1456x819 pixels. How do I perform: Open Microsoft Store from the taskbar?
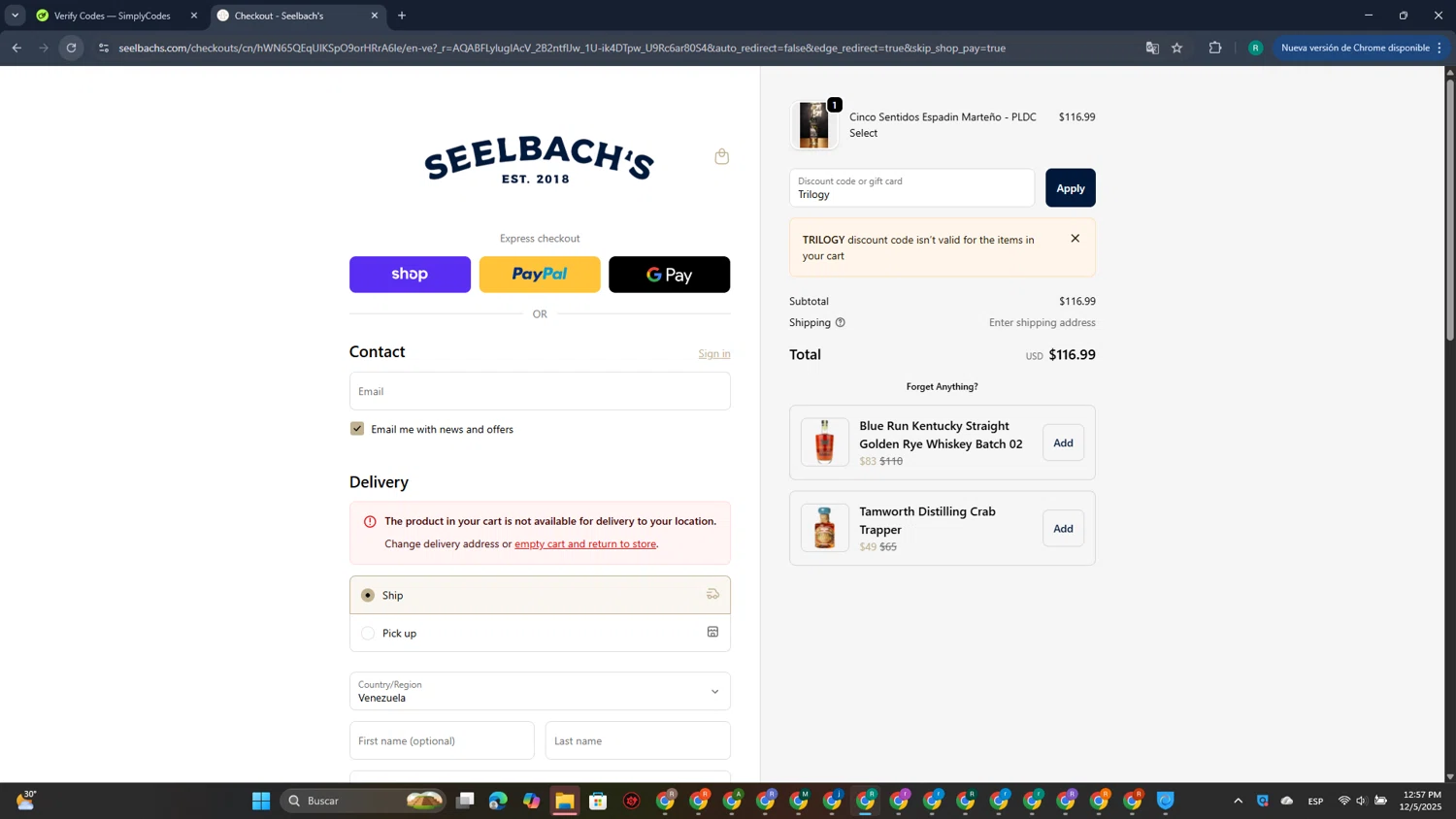598,801
